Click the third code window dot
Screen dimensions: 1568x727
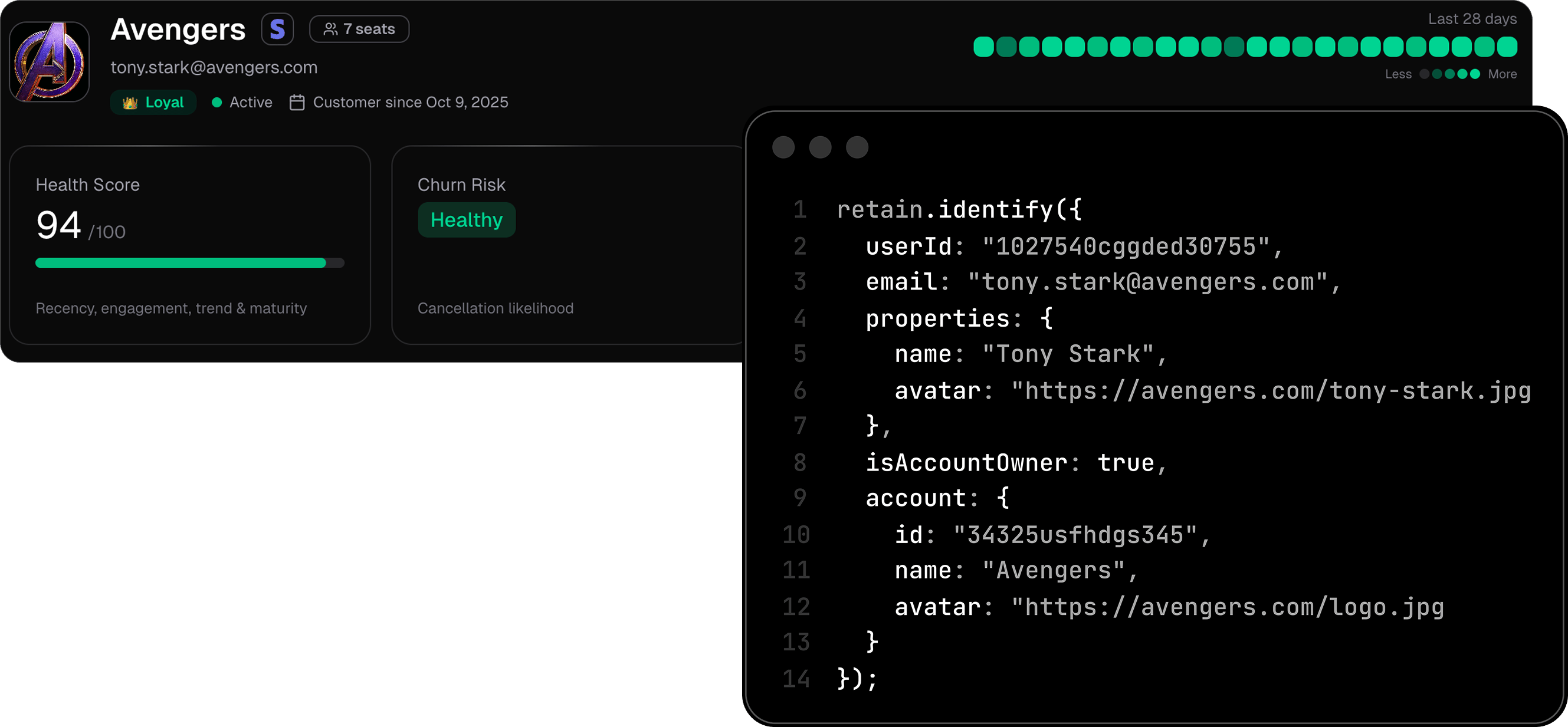[x=857, y=147]
